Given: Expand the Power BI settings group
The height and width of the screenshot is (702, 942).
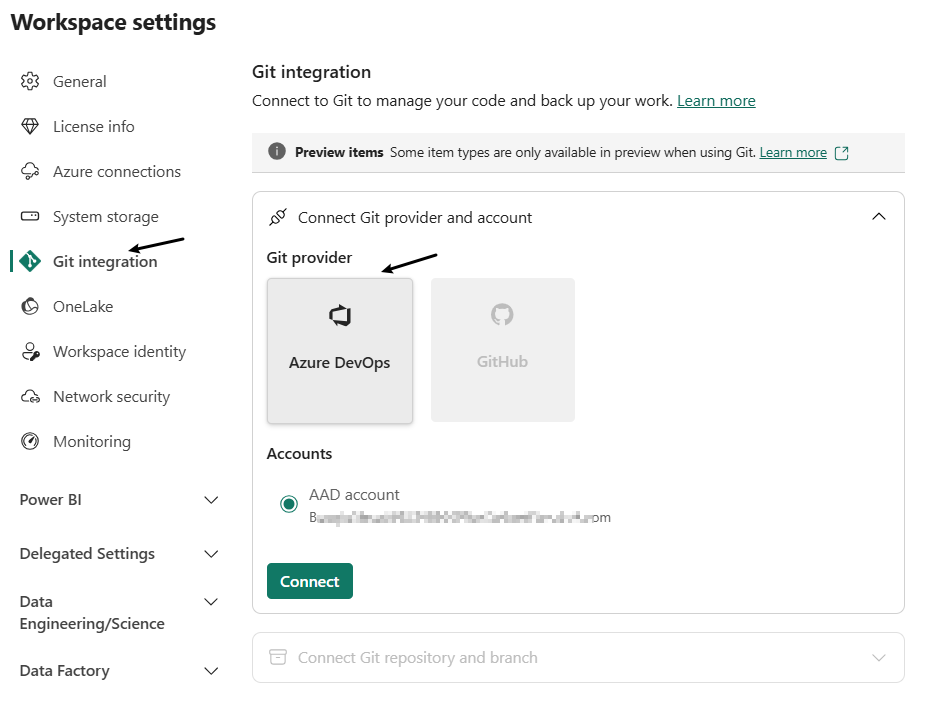Looking at the screenshot, I should [211, 500].
